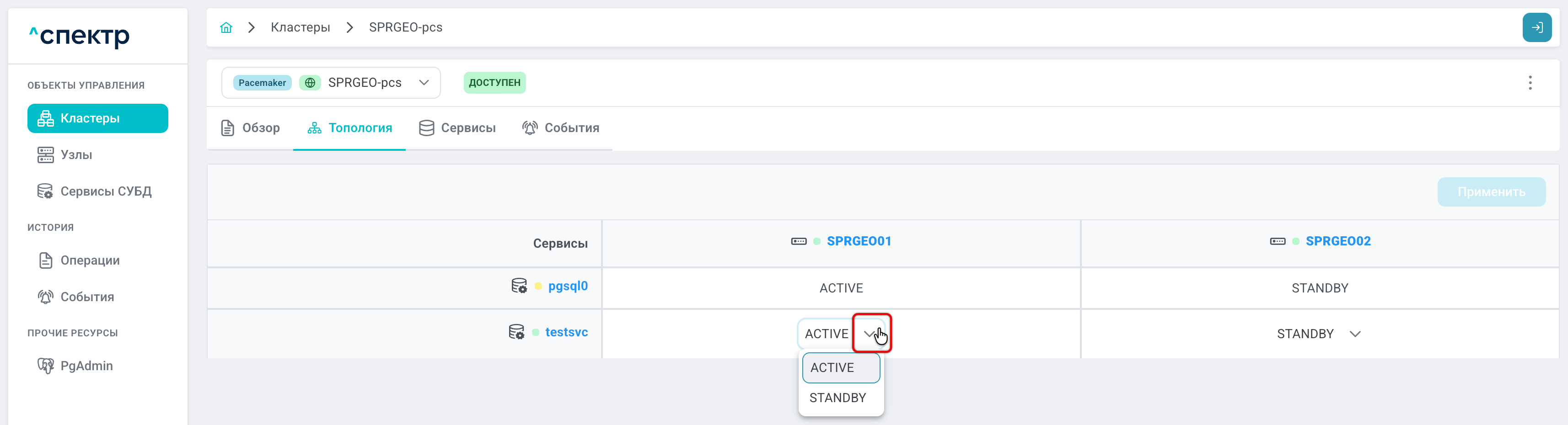Screen dimensions: 1568x425
Task: Click the server icon next to SPRGEO01
Action: (x=798, y=241)
